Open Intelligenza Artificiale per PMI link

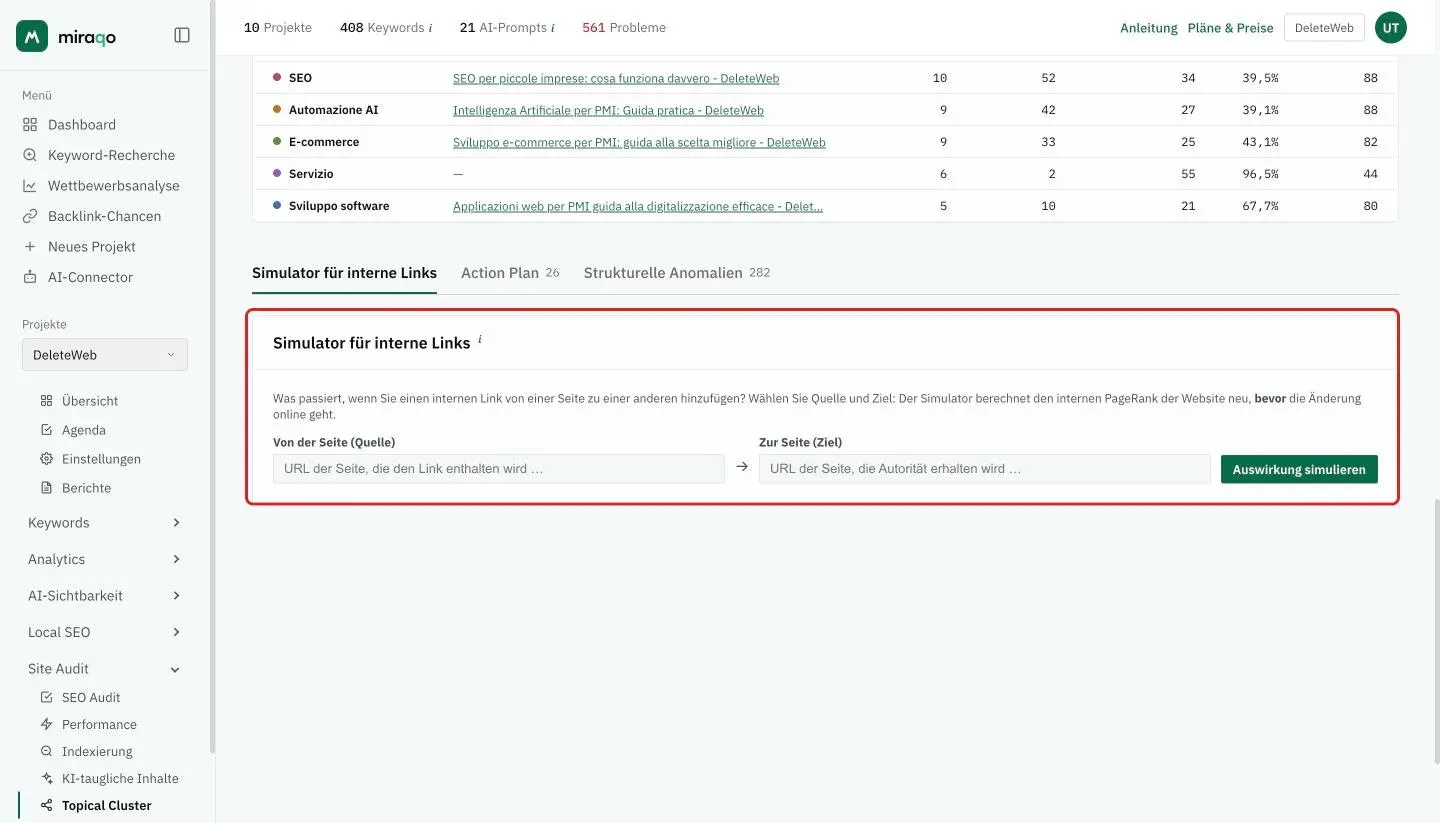[x=608, y=110]
